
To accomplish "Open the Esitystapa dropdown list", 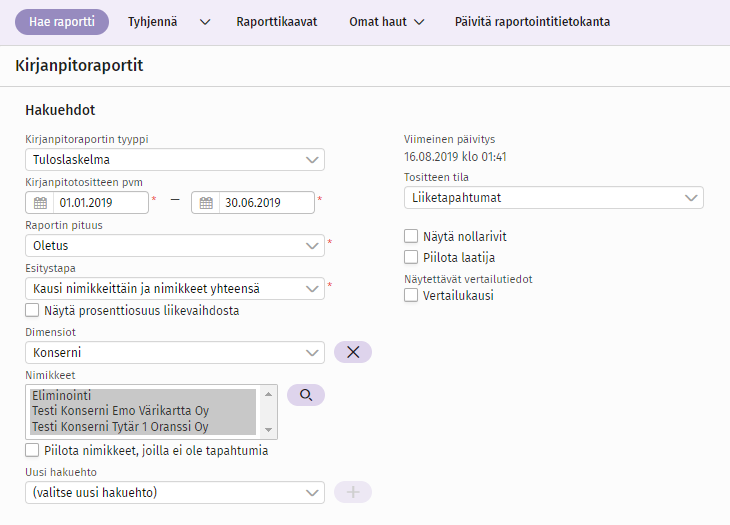I will pyautogui.click(x=174, y=289).
